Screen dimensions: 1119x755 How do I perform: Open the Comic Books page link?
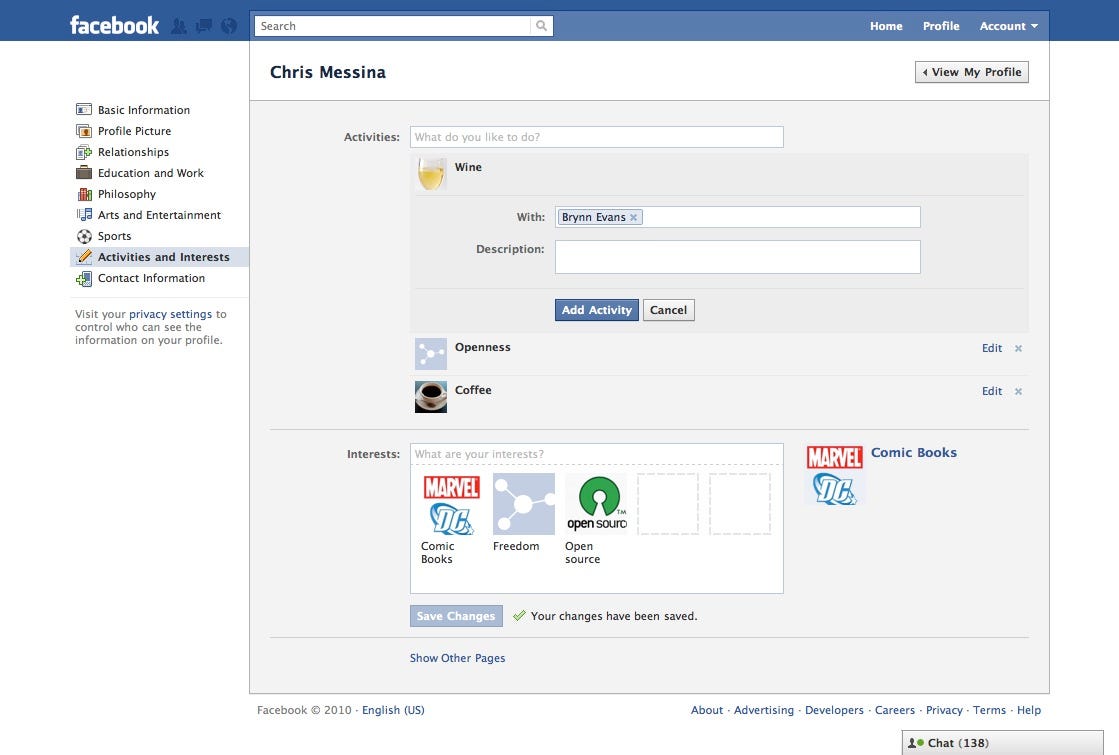pyautogui.click(x=913, y=452)
